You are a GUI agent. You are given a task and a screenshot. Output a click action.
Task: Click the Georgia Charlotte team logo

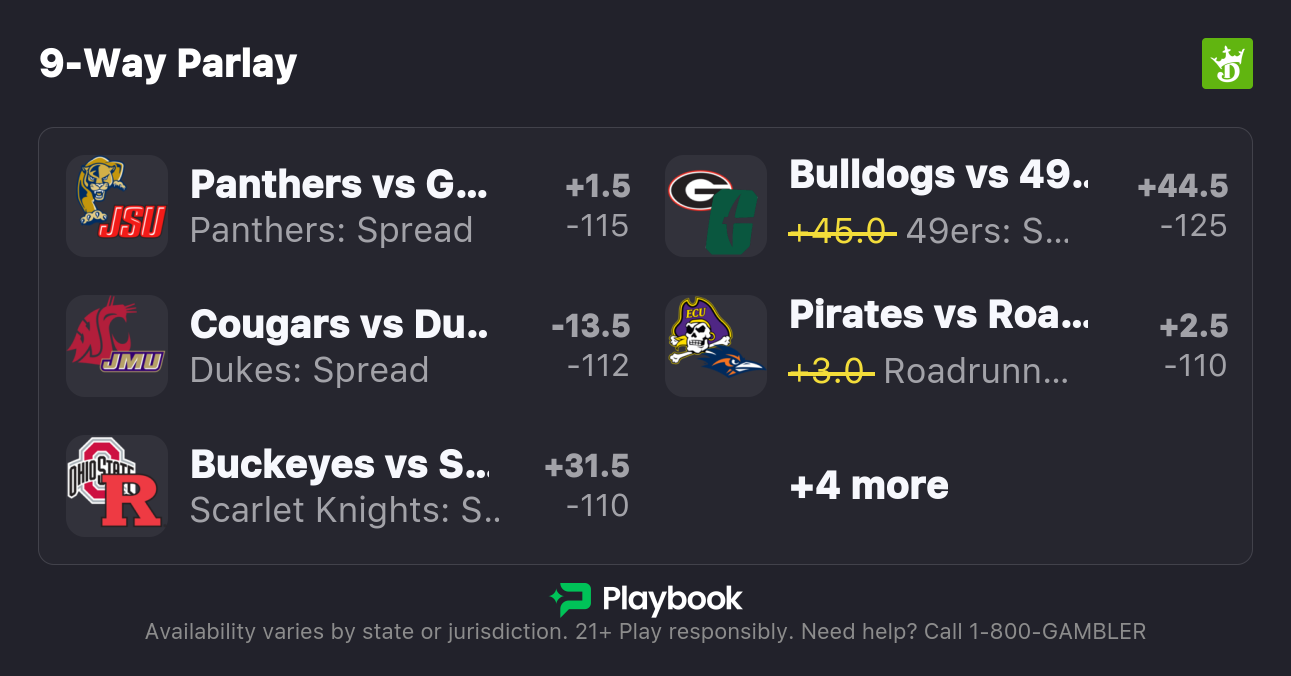[716, 206]
